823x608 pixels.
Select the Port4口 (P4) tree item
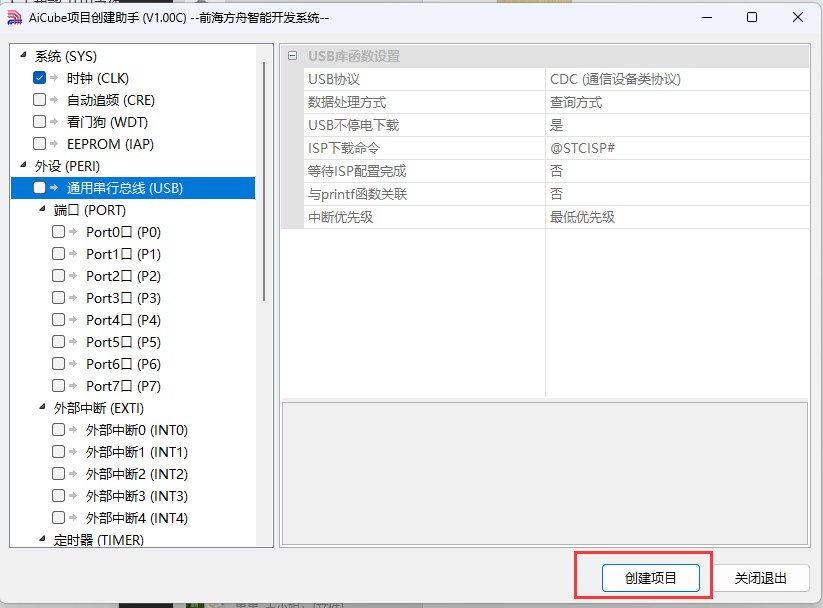tap(123, 320)
